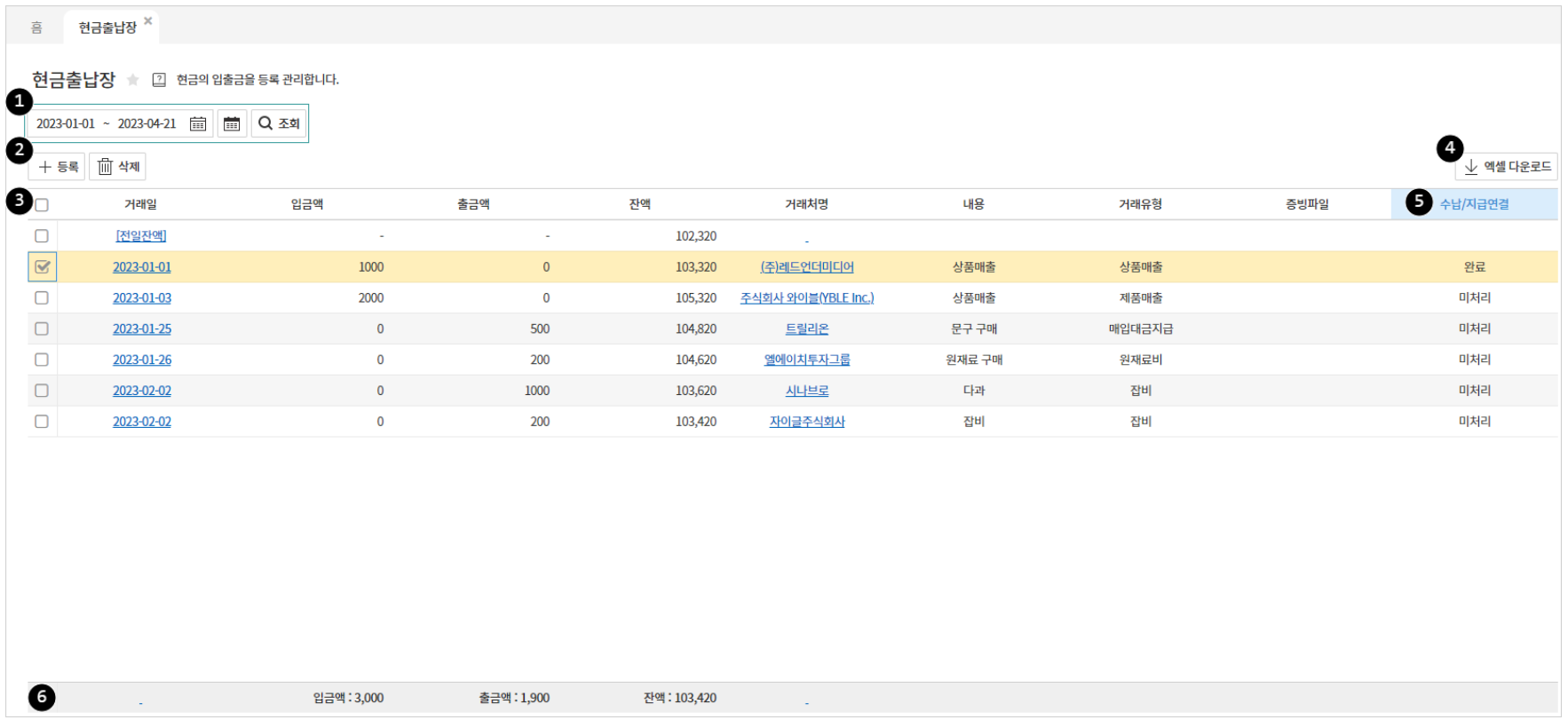Close the 현금출납장 tab with its X
The image size is (1568, 720).
pyautogui.click(x=148, y=20)
